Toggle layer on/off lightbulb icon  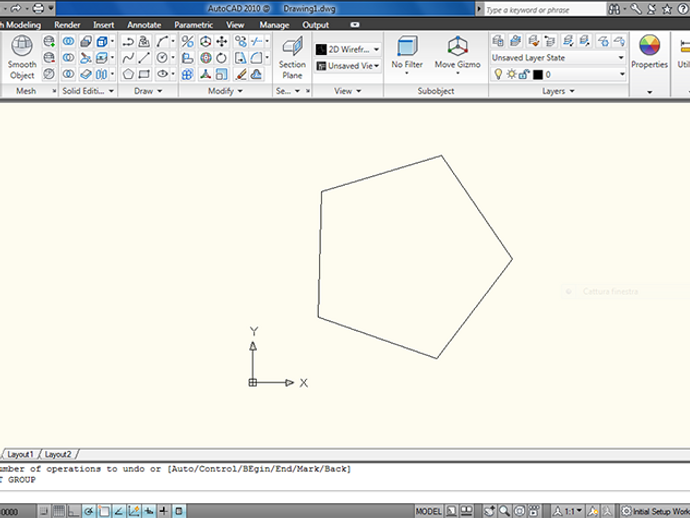point(498,74)
